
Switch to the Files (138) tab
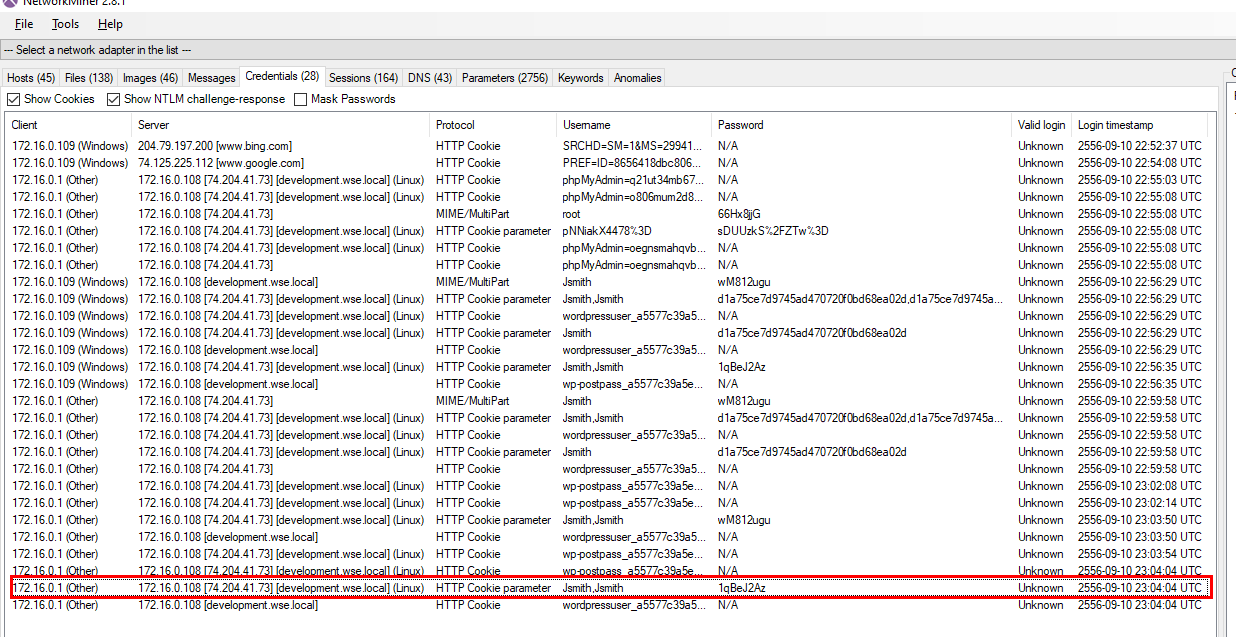[x=89, y=78]
